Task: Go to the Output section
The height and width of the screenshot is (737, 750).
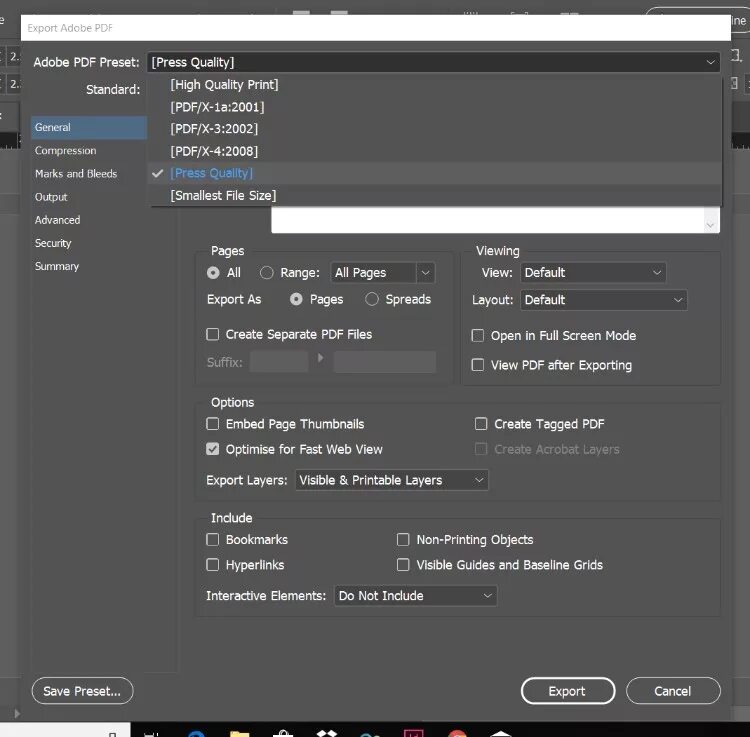Action: point(51,197)
